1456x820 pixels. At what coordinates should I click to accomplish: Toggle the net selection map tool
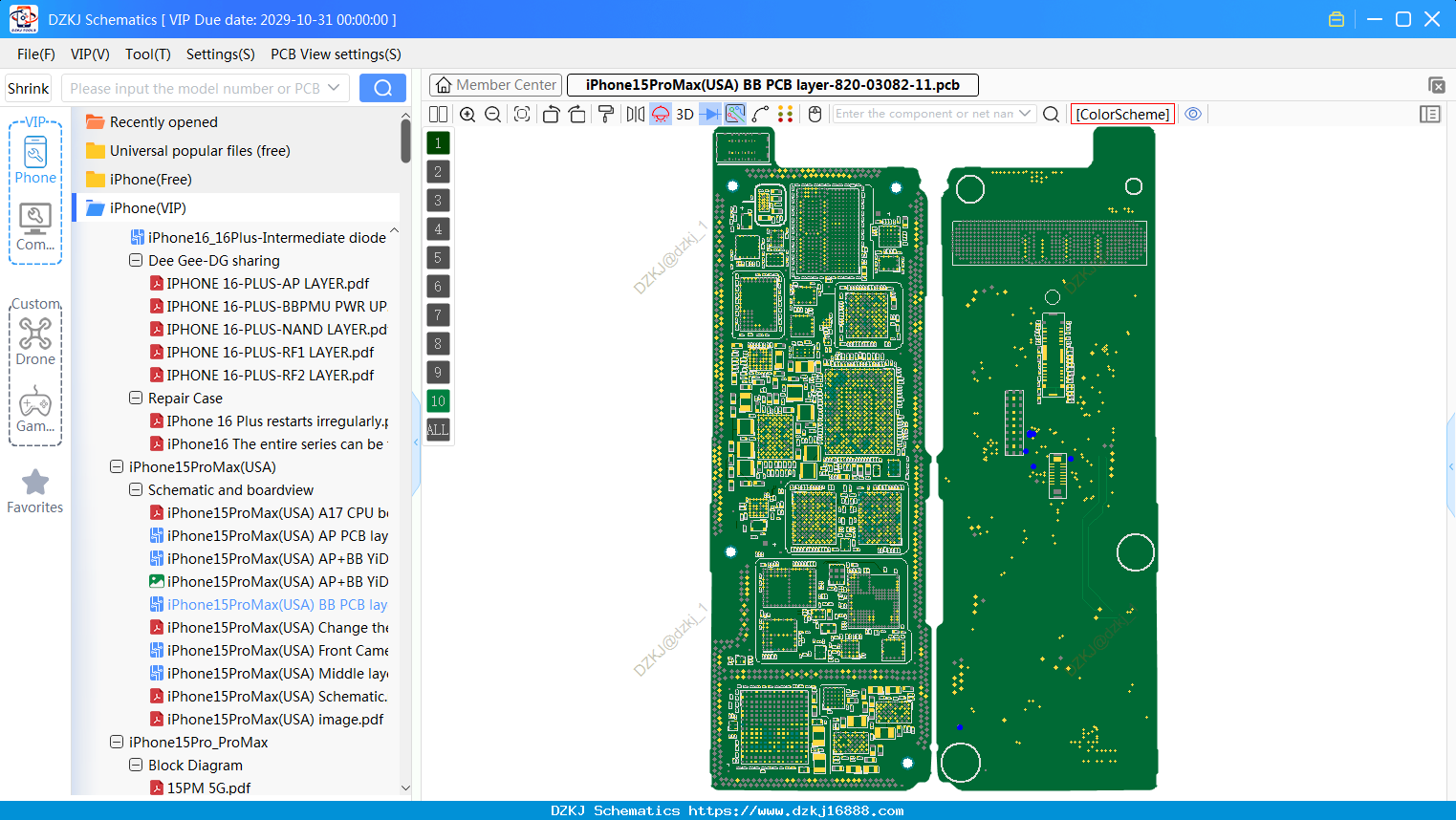pyautogui.click(x=735, y=114)
